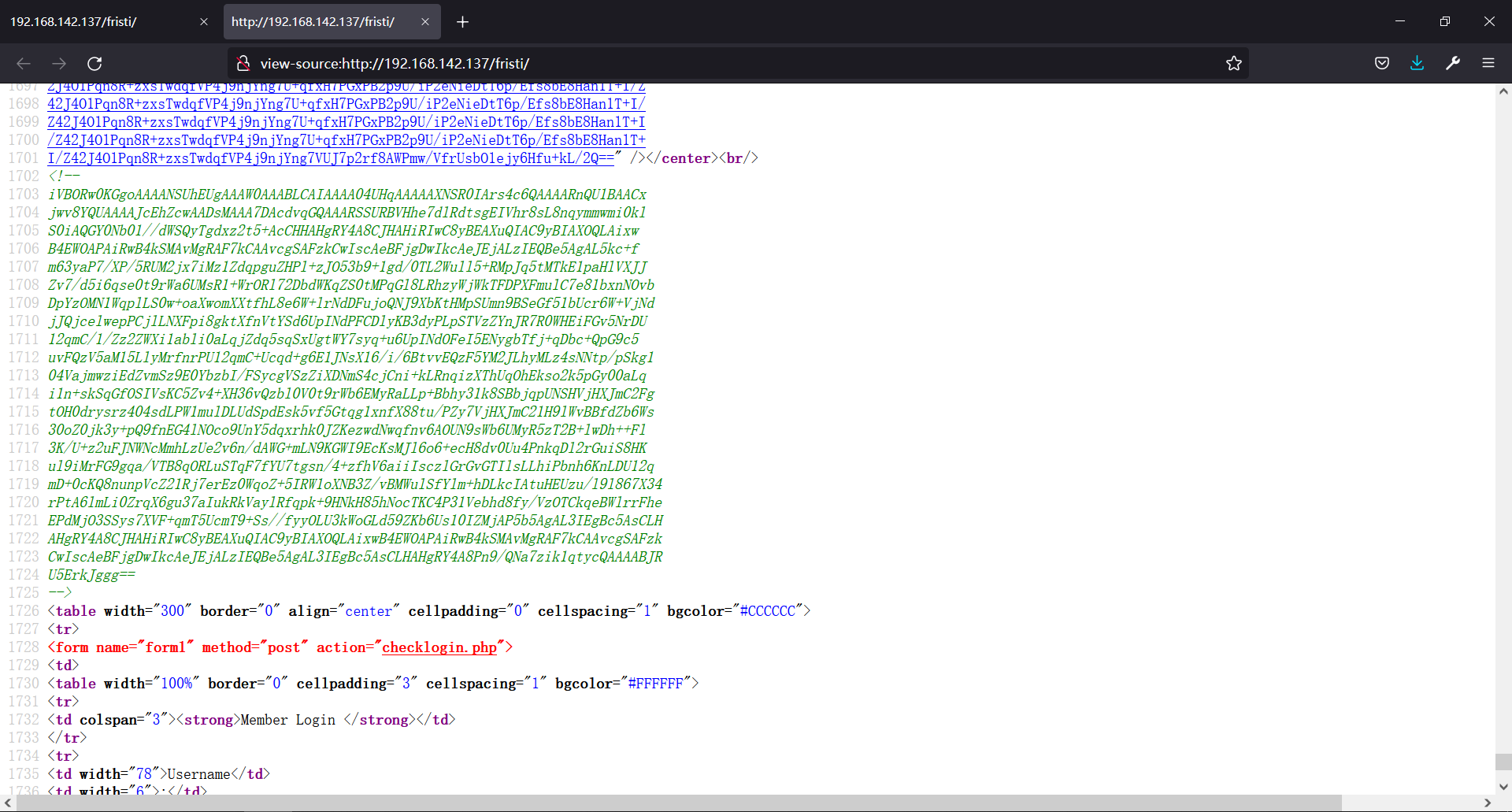Click comment line starting EPdMjO3SSys7XVF
This screenshot has height=812, width=1512.
[x=355, y=521]
